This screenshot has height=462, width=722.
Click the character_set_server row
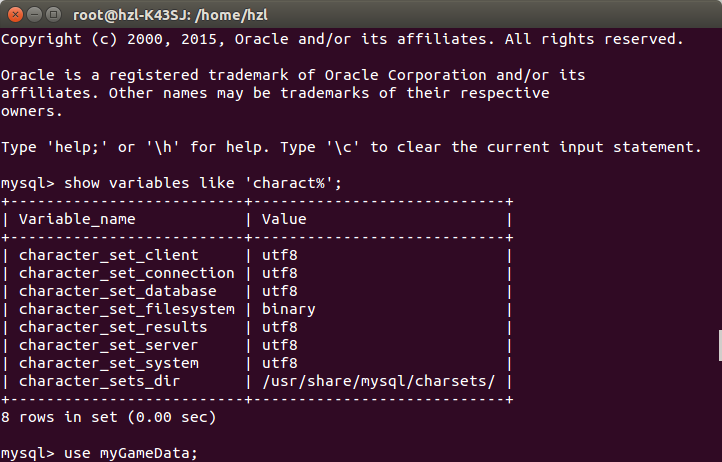click(257, 345)
